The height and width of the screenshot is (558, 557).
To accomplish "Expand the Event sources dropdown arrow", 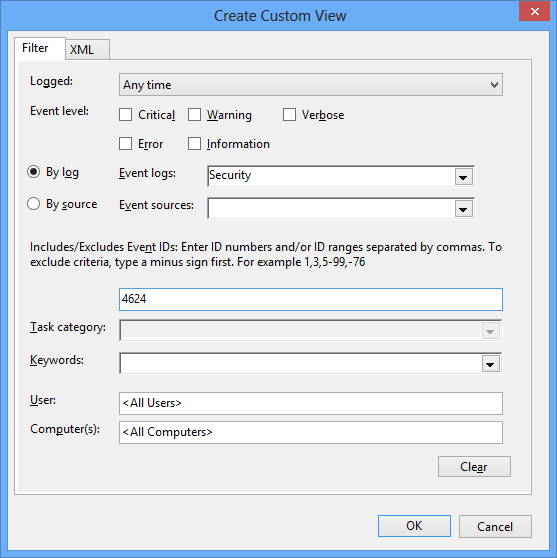I will coord(464,209).
